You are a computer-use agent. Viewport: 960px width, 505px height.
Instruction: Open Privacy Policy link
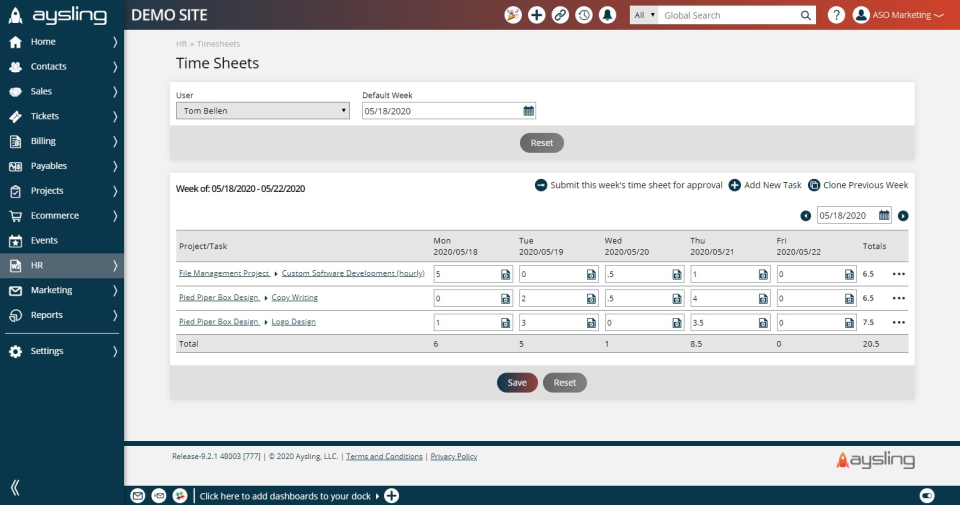454,457
